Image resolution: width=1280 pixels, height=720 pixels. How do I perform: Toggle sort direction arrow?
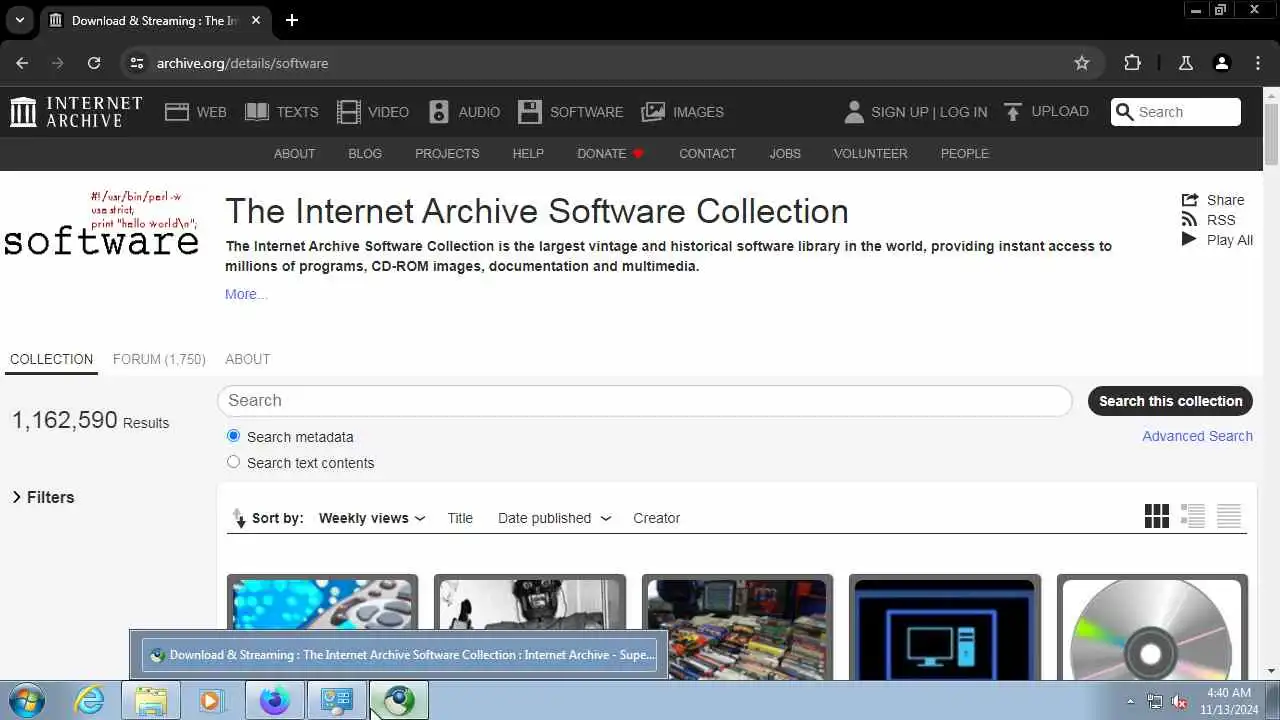239,518
